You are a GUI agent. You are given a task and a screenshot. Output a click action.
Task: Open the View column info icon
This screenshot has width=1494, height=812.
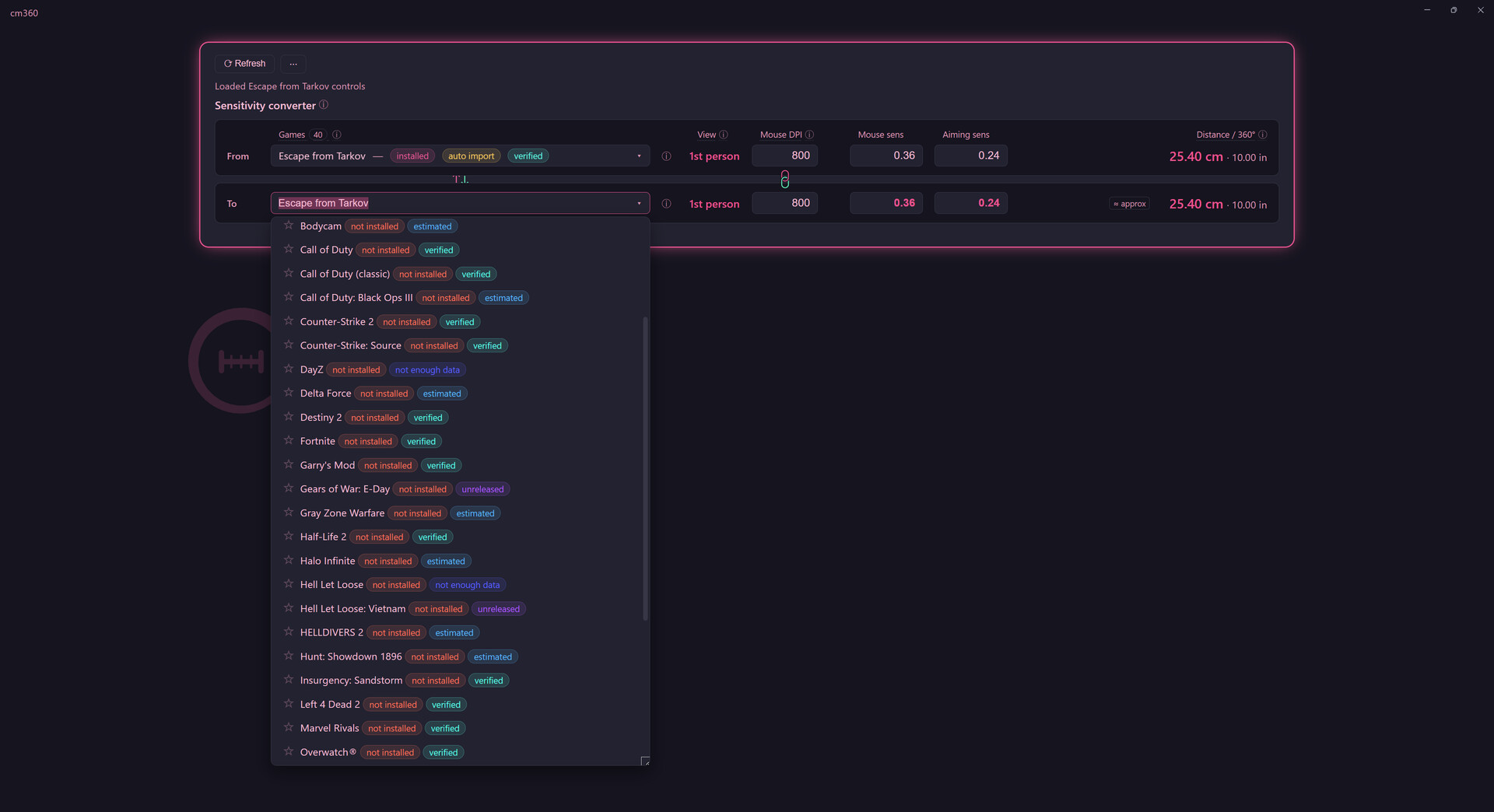pos(724,135)
